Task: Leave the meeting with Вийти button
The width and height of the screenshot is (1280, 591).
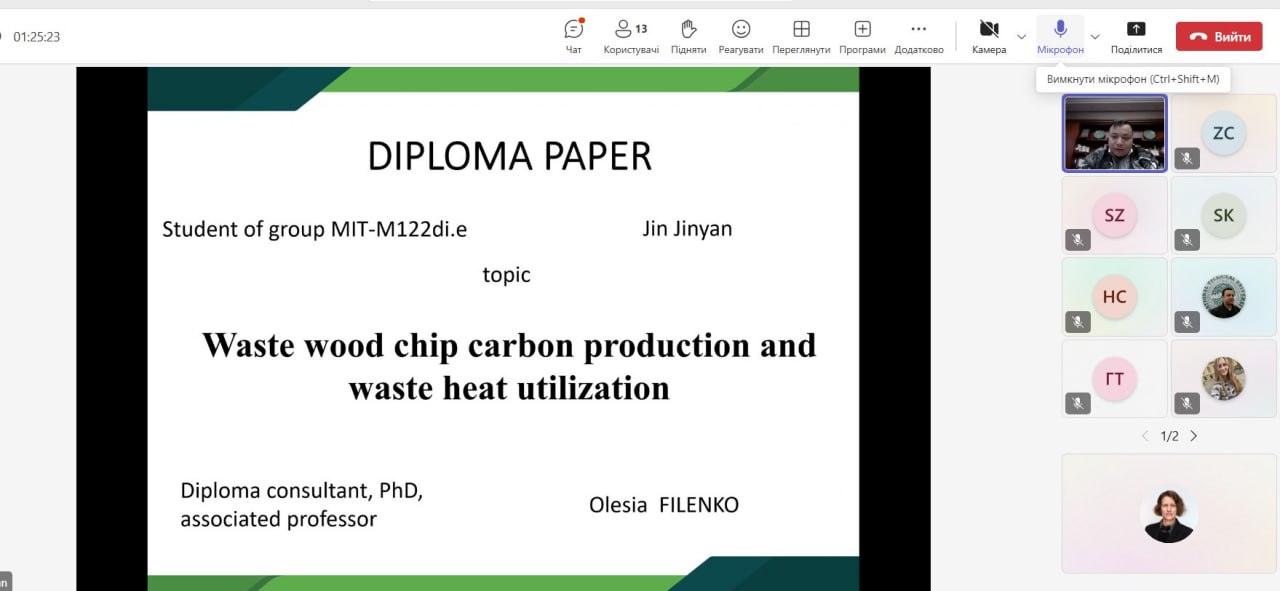Action: tap(1219, 37)
